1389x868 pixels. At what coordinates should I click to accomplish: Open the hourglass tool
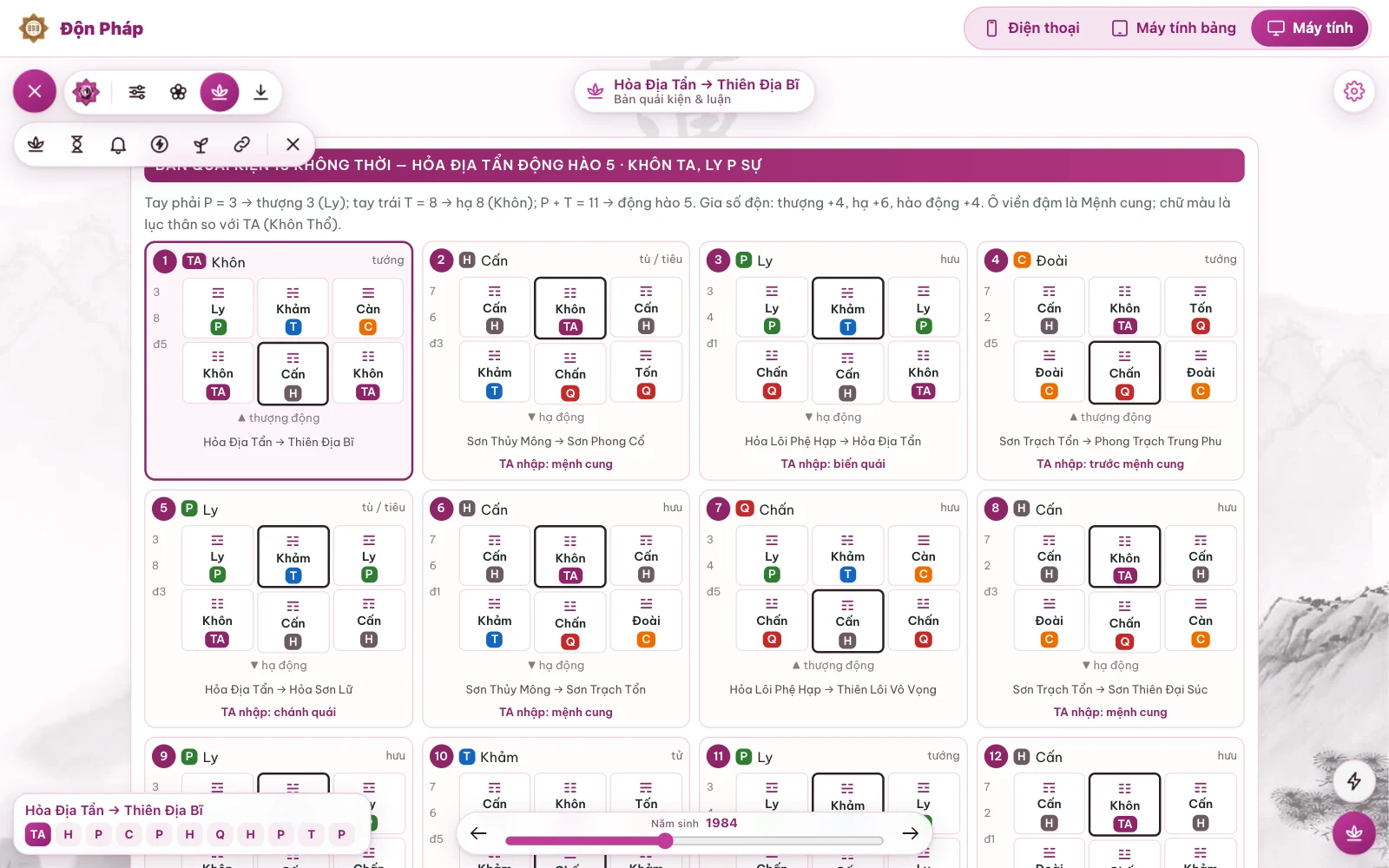[77, 144]
